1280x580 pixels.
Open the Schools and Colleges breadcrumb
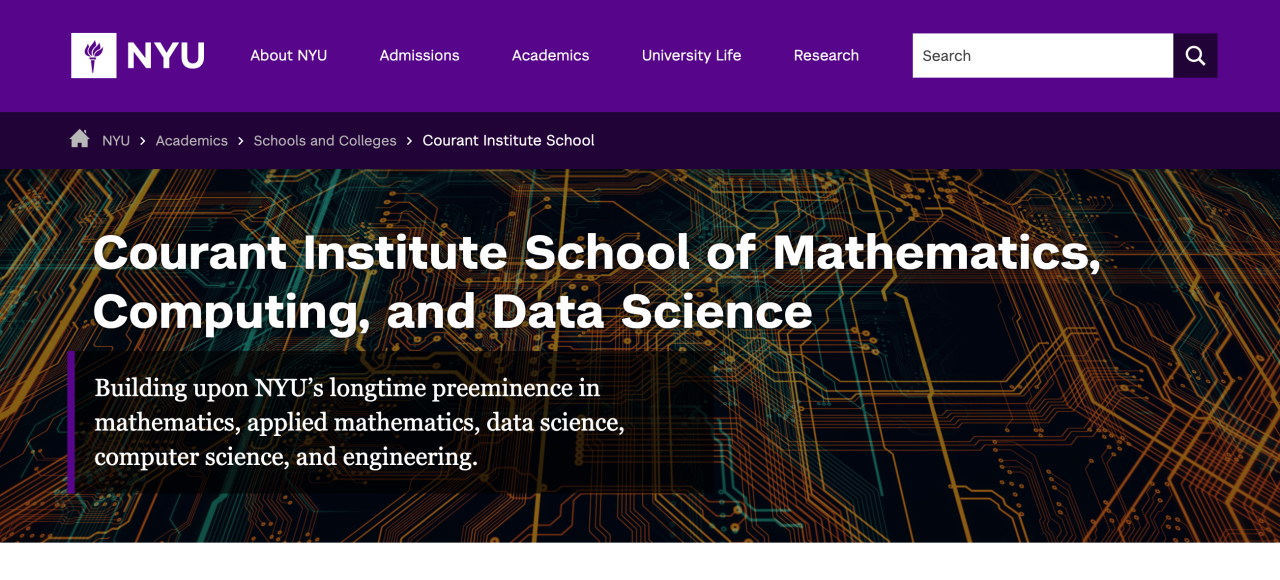pyautogui.click(x=325, y=141)
